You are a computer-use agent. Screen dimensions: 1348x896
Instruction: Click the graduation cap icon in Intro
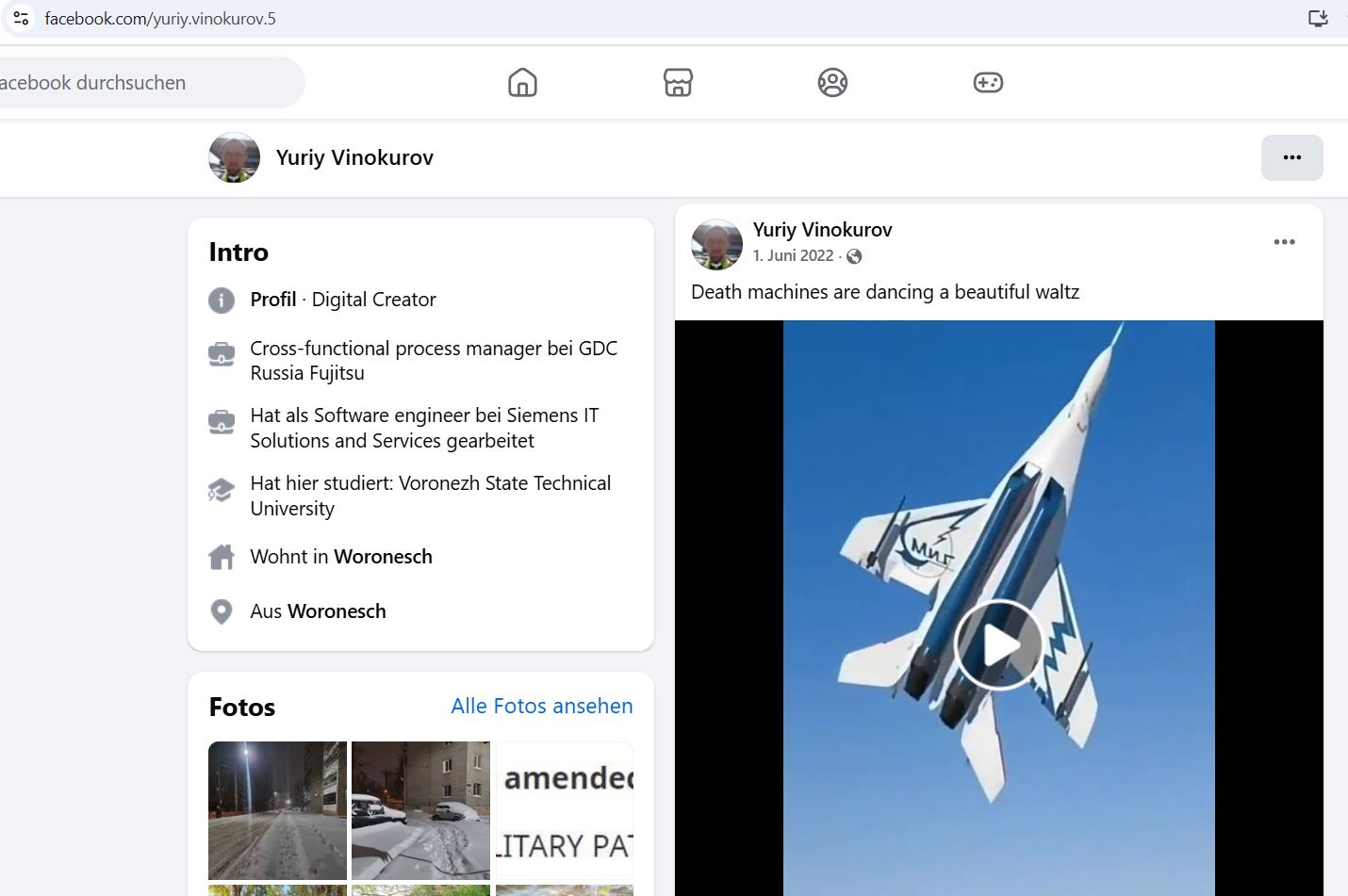pyautogui.click(x=222, y=490)
